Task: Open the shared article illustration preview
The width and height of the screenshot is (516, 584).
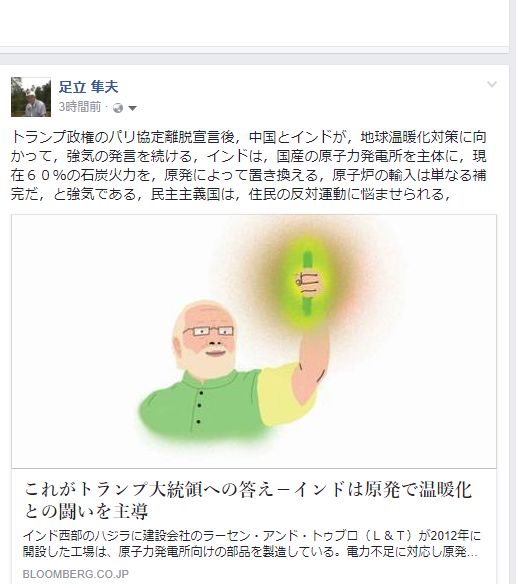Action: tap(254, 341)
